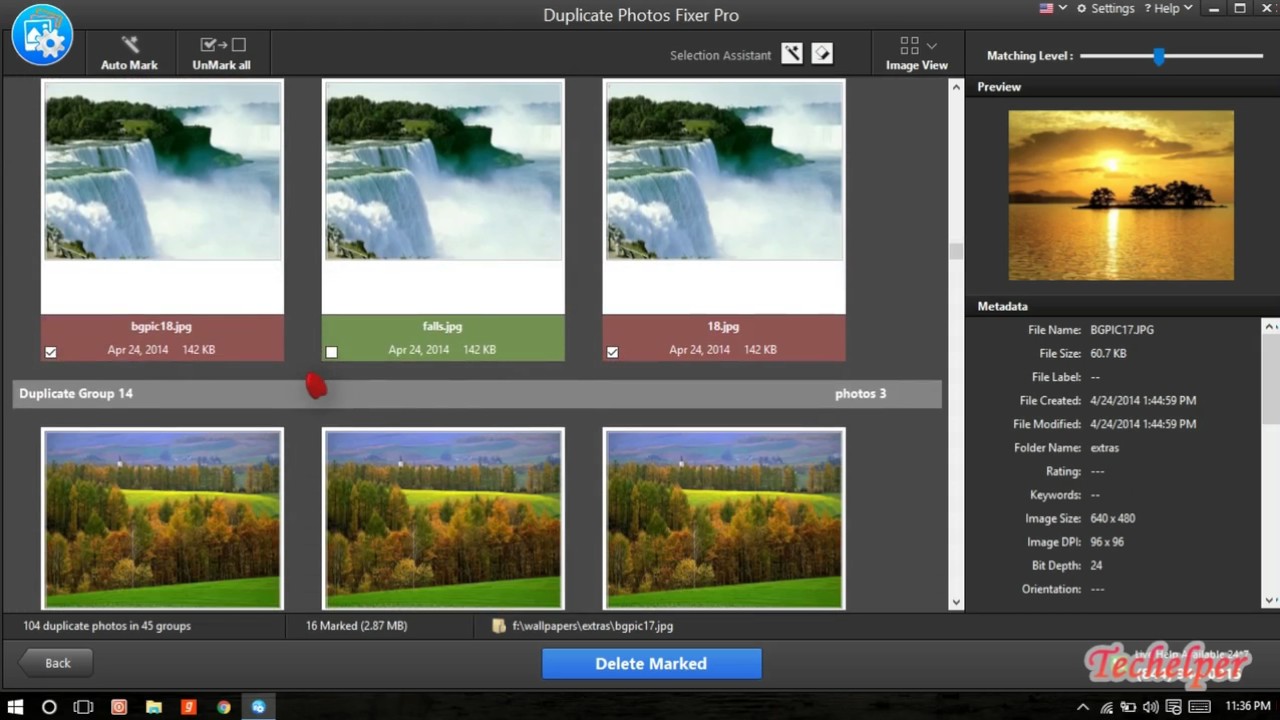Image resolution: width=1280 pixels, height=720 pixels.
Task: Click the Image DPI value 96 x 96
Action: click(x=1107, y=542)
